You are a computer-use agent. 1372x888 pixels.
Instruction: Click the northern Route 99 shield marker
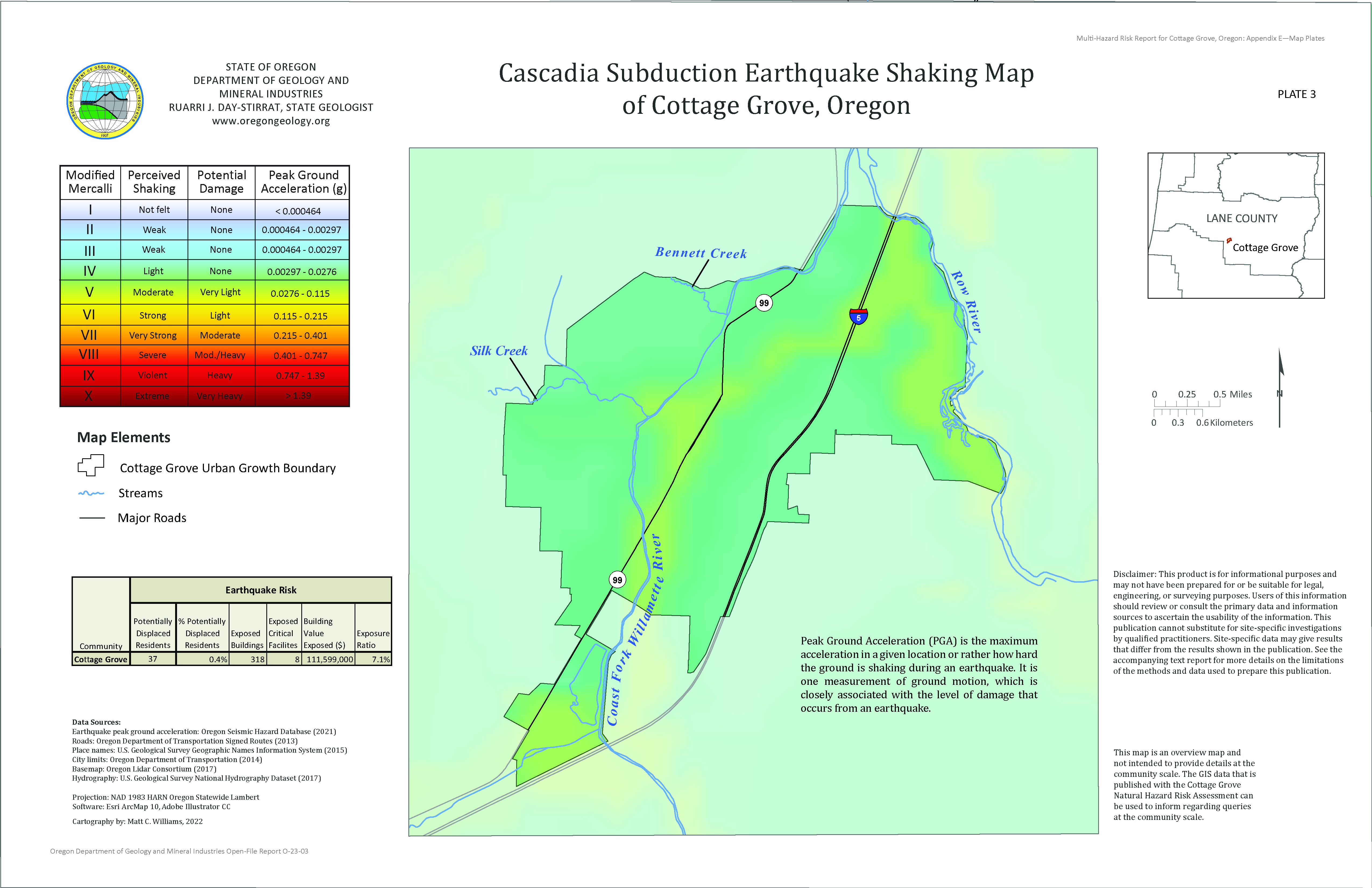pyautogui.click(x=764, y=303)
